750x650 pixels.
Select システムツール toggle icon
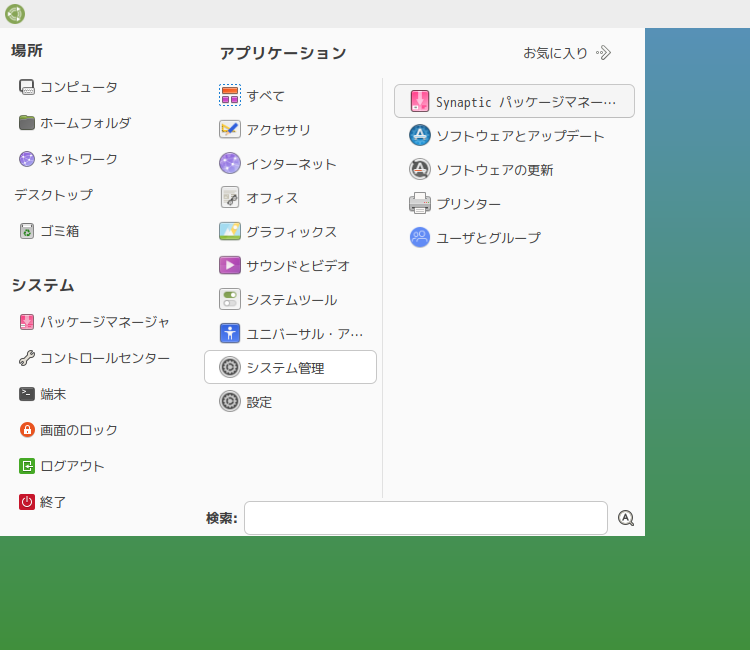pos(230,299)
